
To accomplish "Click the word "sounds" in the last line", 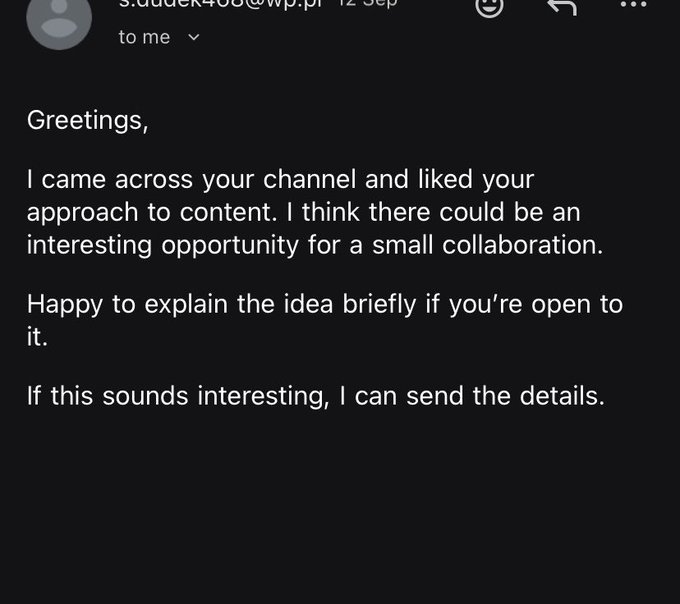I will point(145,396).
